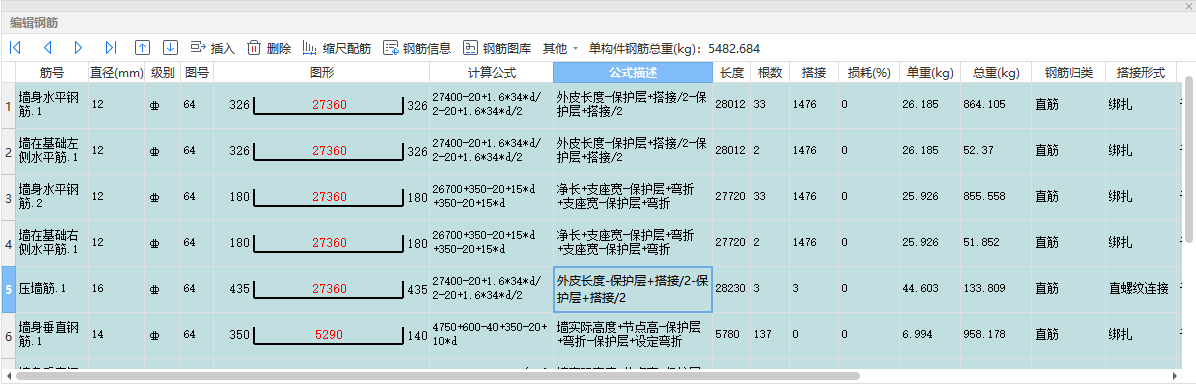Click the 图号 column header
This screenshot has height=384, width=1196.
[197, 73]
